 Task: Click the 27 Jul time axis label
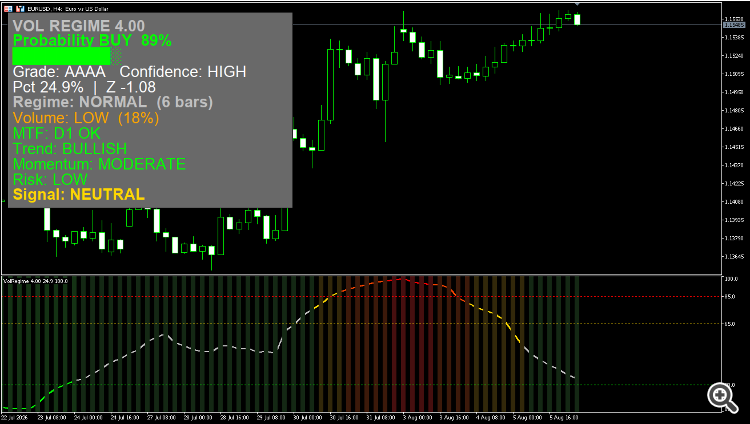[x=161, y=418]
